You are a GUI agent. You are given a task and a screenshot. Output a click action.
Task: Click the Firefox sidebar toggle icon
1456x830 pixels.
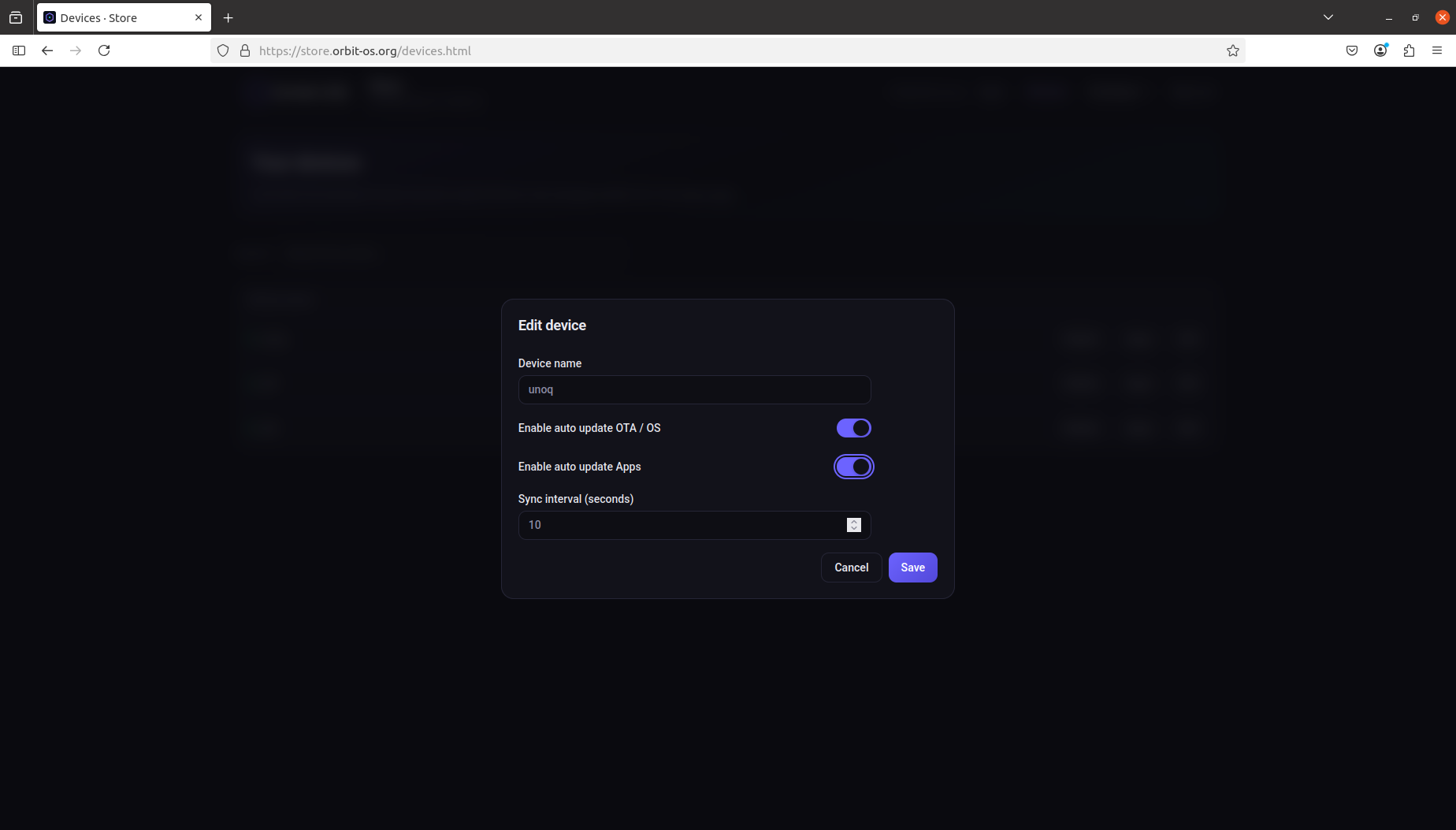click(x=19, y=50)
